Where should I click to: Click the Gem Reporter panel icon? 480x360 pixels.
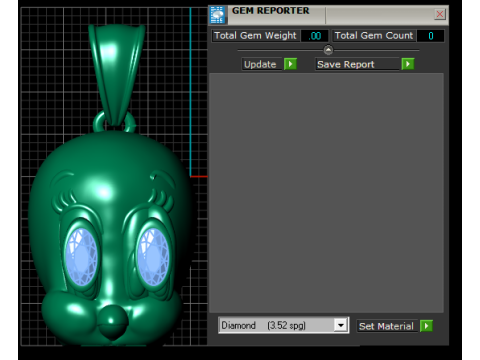pyautogui.click(x=218, y=15)
